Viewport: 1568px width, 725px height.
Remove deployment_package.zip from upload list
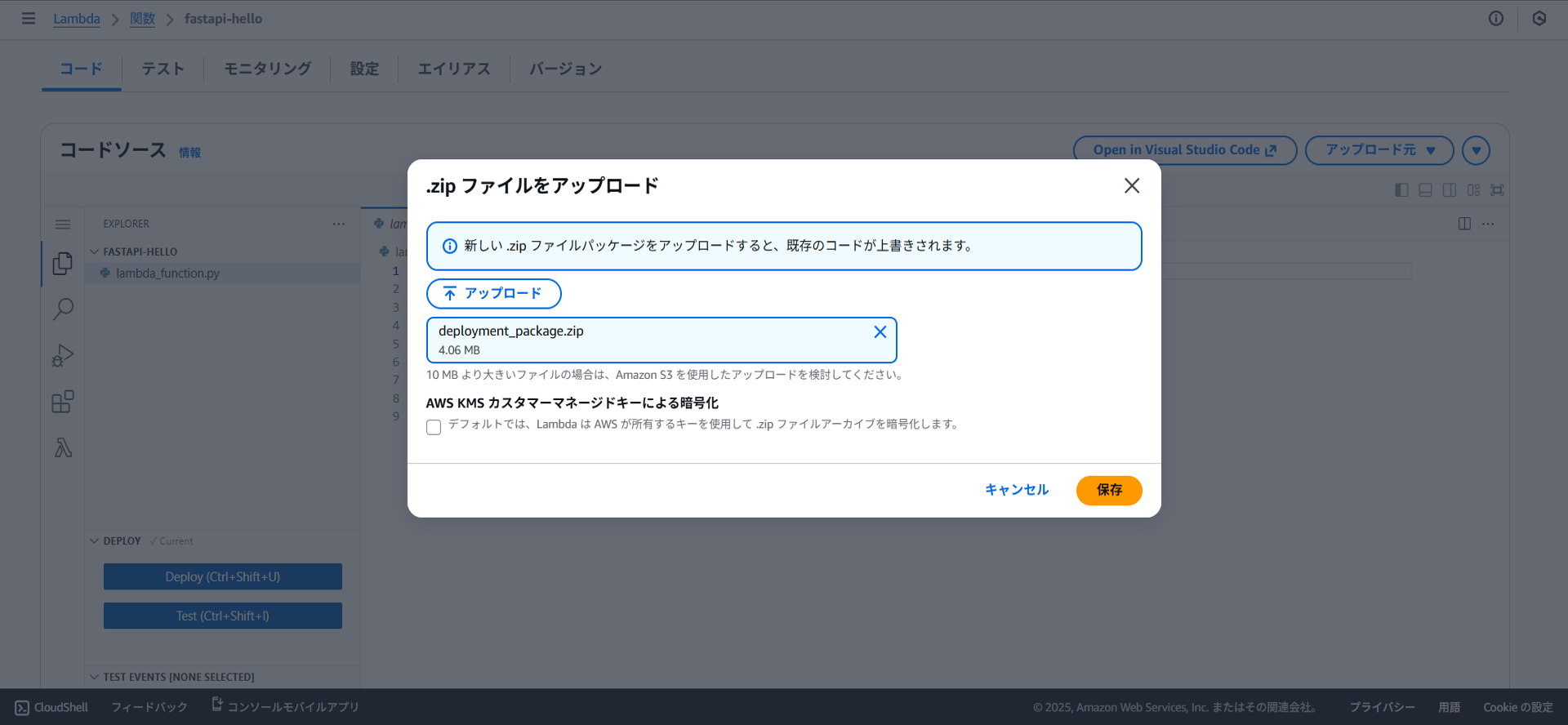click(x=880, y=331)
